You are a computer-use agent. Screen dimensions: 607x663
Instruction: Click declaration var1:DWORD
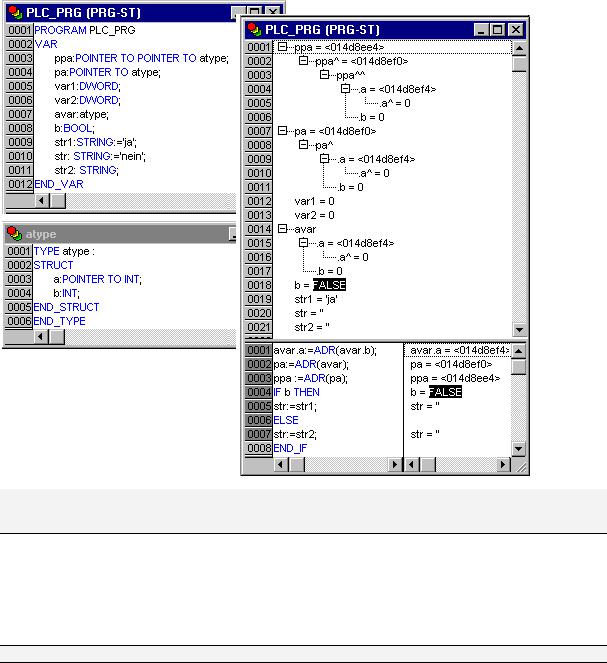(87, 86)
